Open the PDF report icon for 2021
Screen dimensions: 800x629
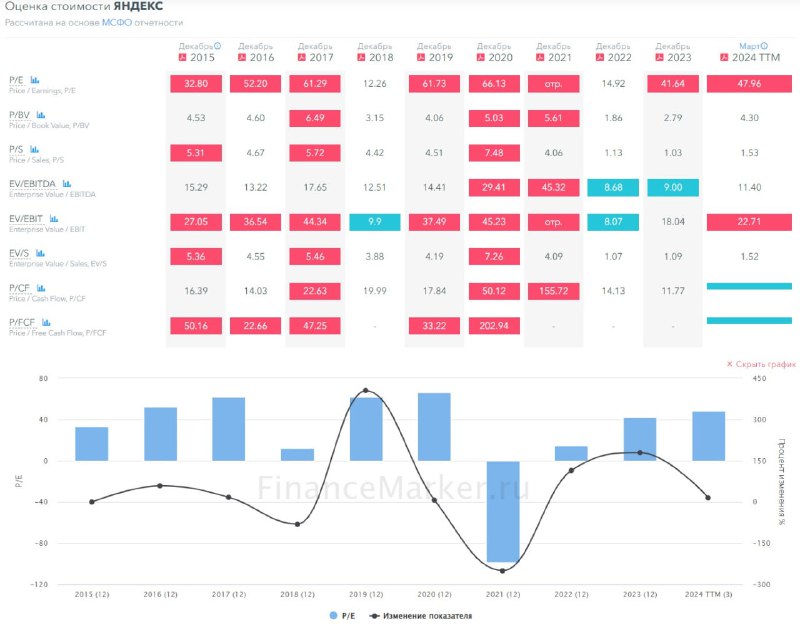click(540, 57)
